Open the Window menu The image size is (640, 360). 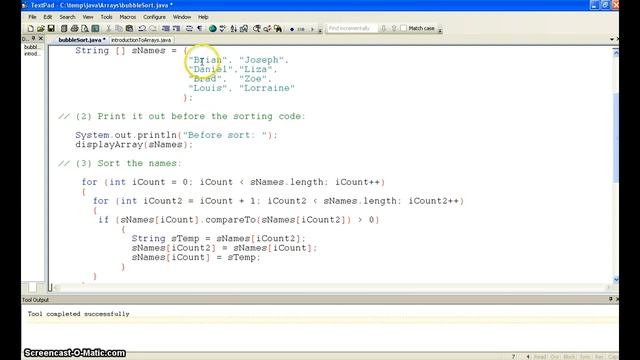[x=182, y=17]
